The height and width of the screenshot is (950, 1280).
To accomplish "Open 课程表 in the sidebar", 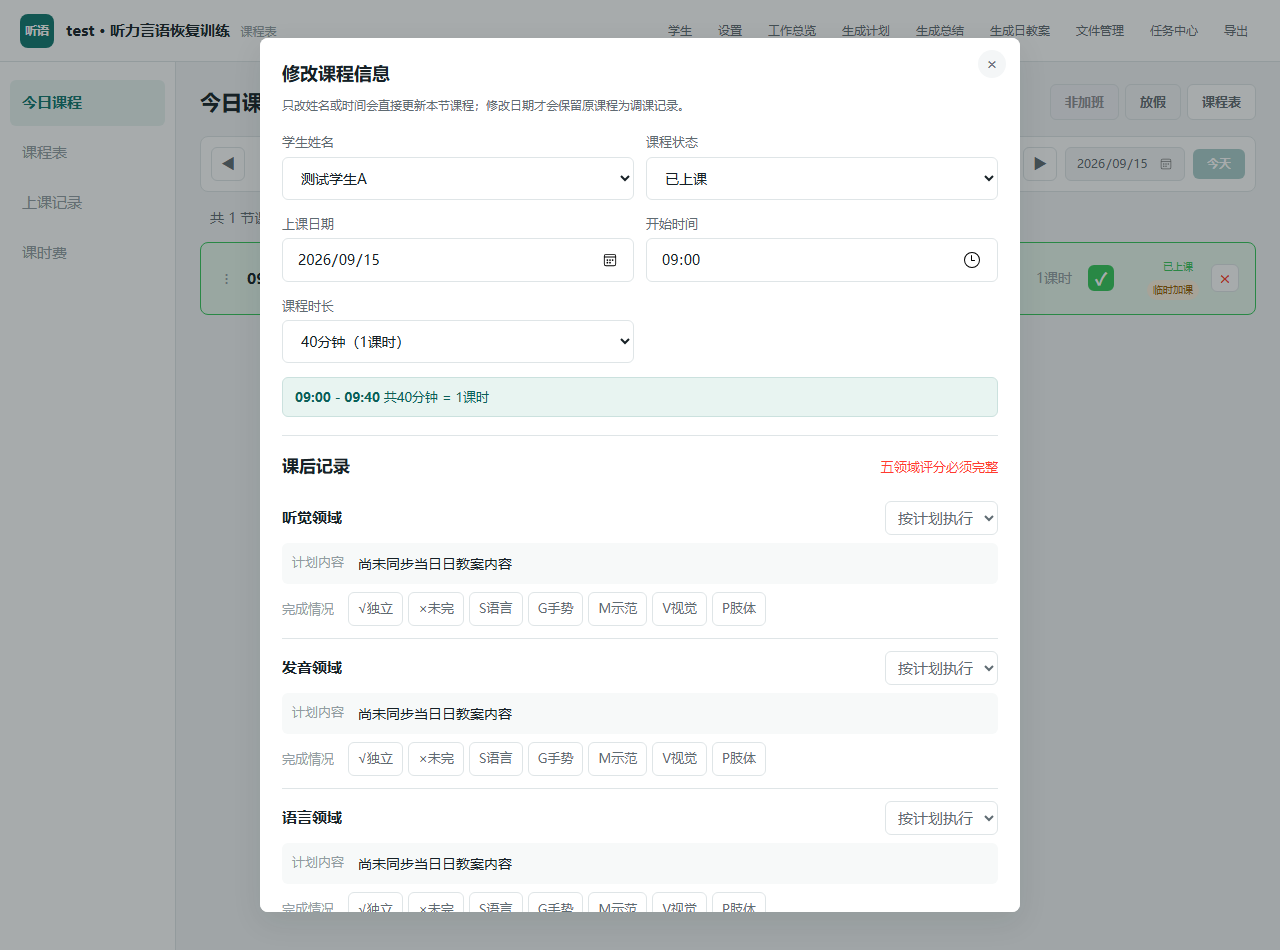I will pos(87,153).
